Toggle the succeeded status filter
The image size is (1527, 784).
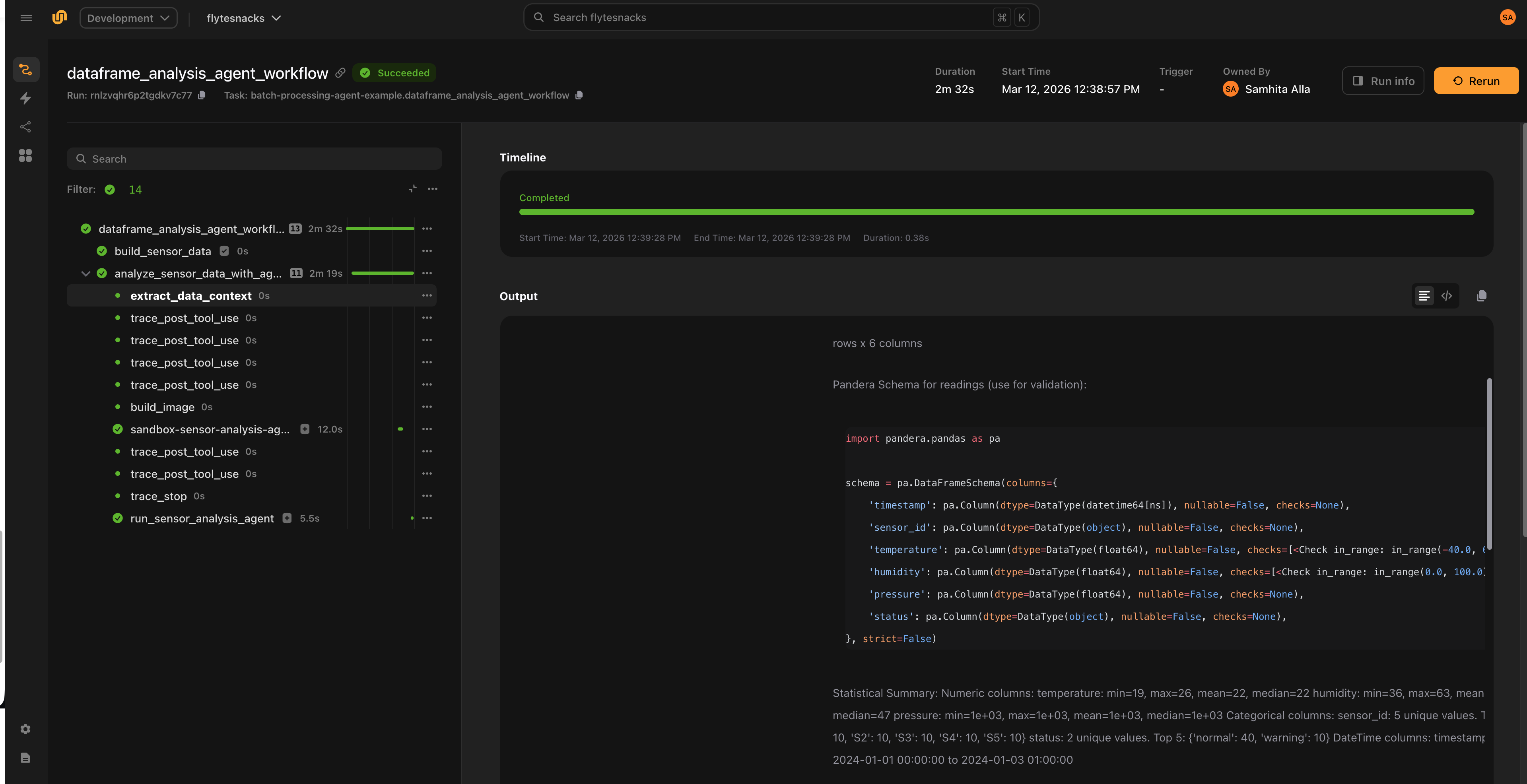[110, 190]
